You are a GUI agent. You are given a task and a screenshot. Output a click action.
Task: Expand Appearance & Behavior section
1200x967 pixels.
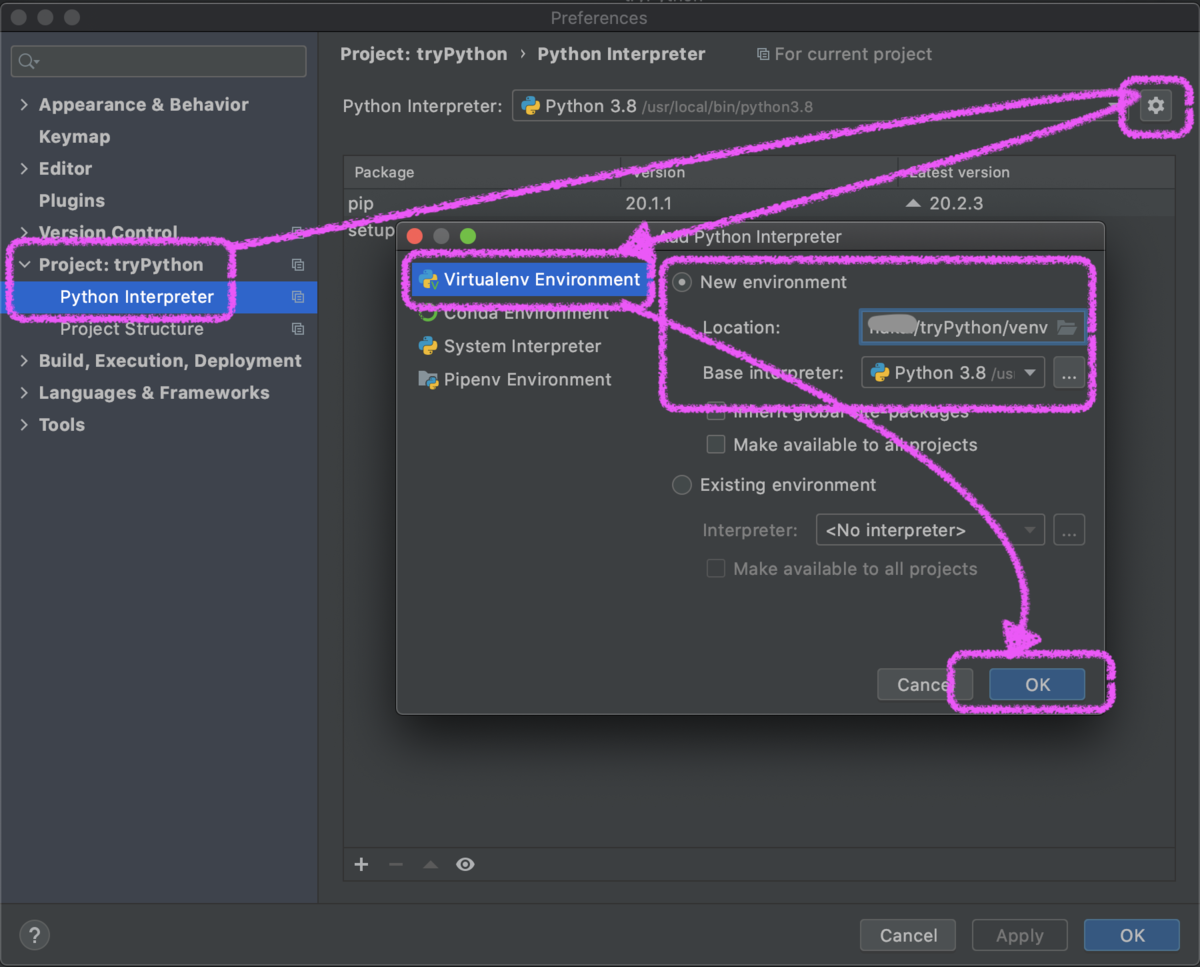(25, 105)
